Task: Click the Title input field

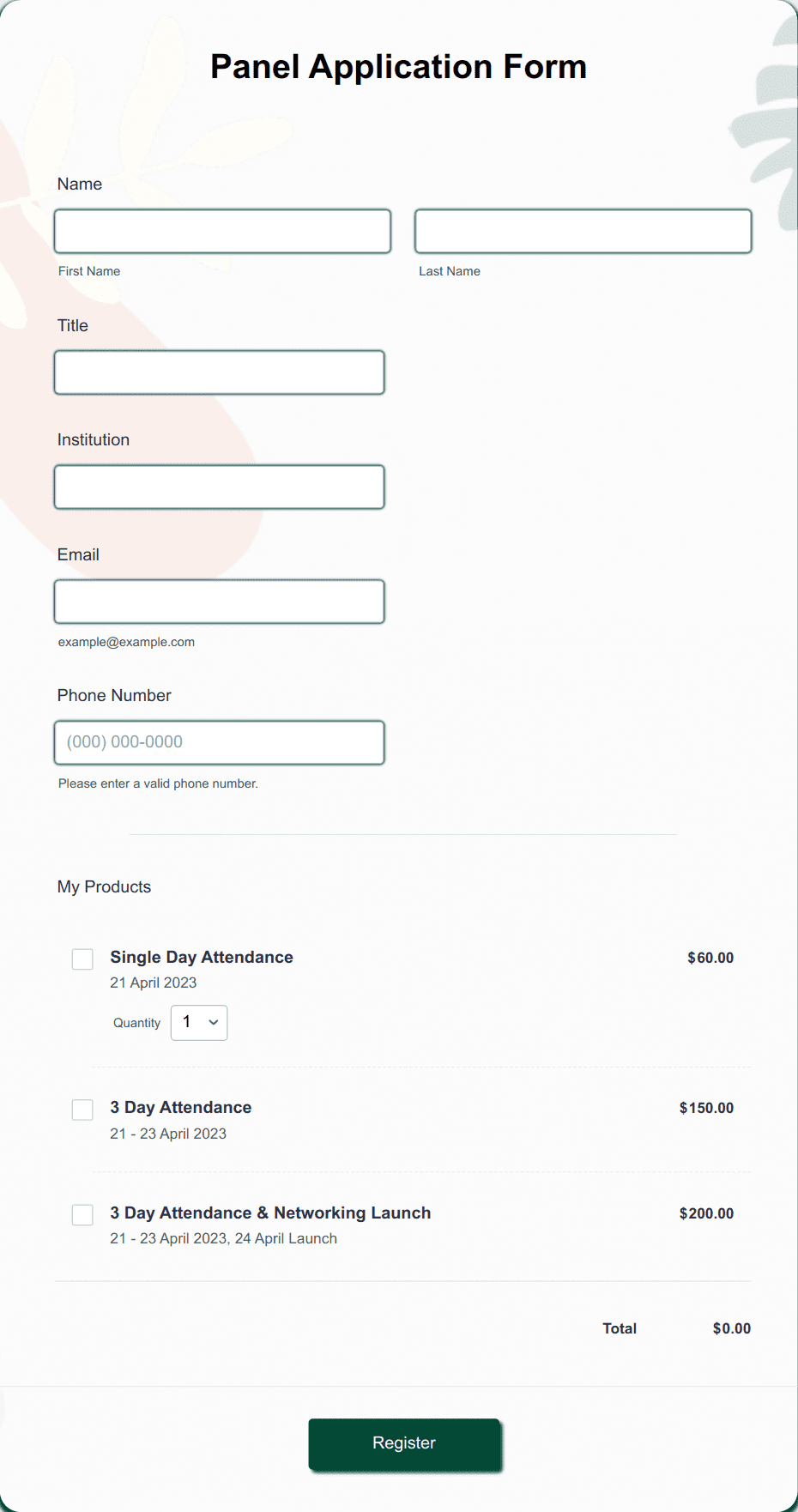Action: click(219, 372)
